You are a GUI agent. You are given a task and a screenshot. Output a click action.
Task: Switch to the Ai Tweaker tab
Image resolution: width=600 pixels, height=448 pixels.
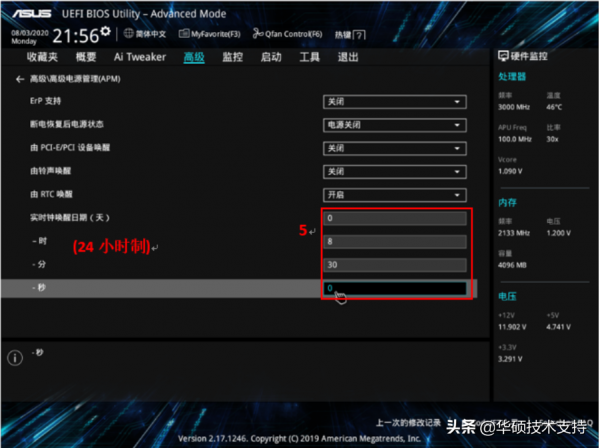[139, 57]
